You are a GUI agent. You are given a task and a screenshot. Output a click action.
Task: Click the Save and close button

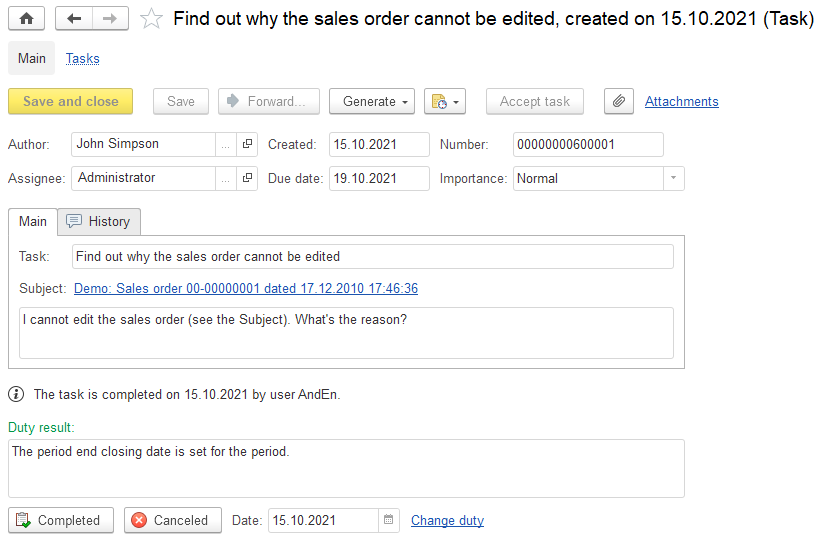point(70,101)
